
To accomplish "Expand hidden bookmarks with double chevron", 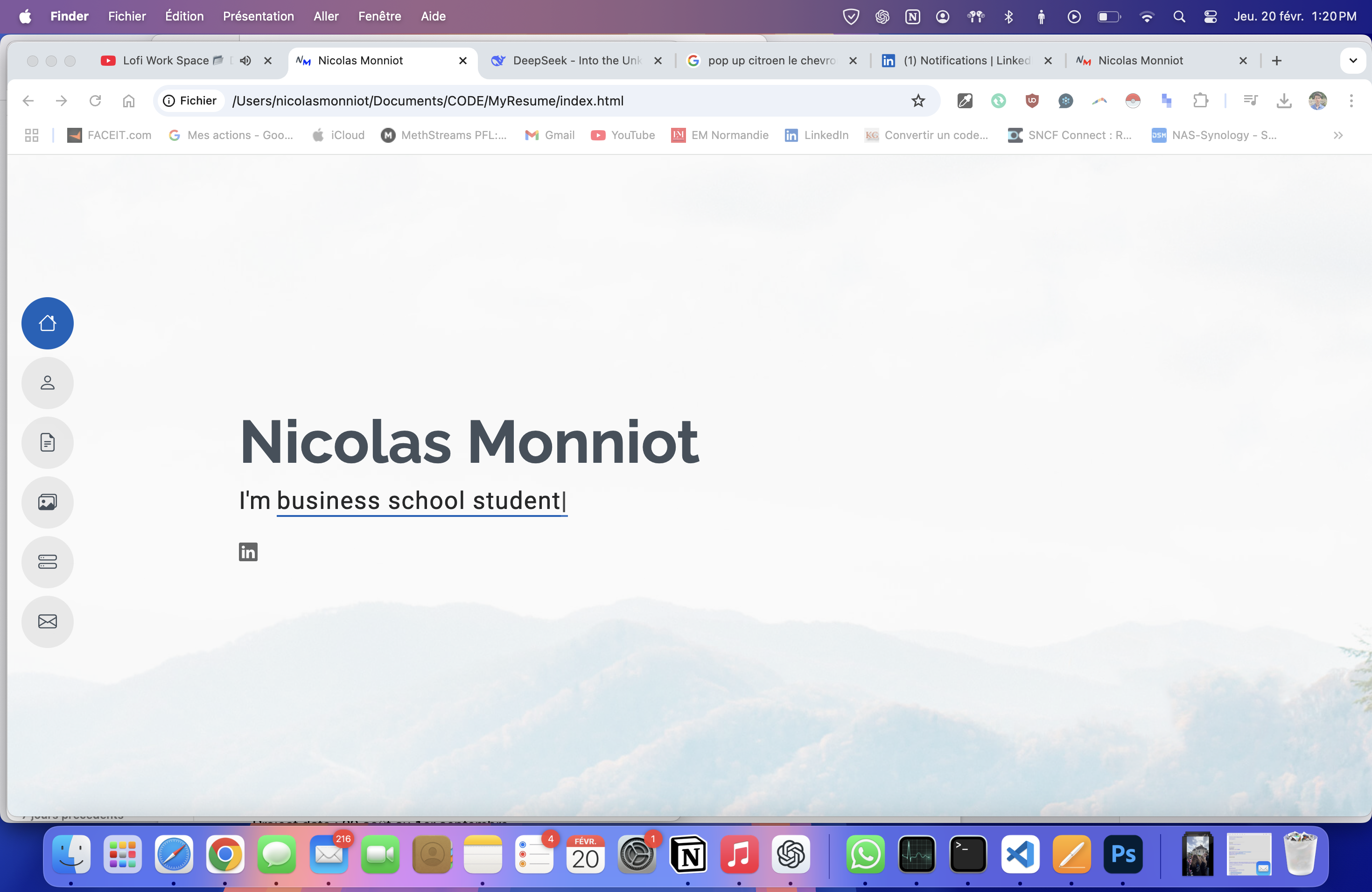I will pyautogui.click(x=1338, y=135).
